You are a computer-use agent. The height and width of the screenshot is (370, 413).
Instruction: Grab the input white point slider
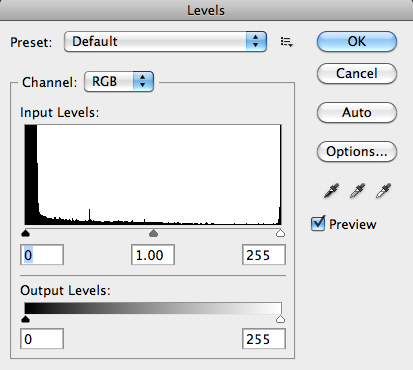(x=281, y=233)
